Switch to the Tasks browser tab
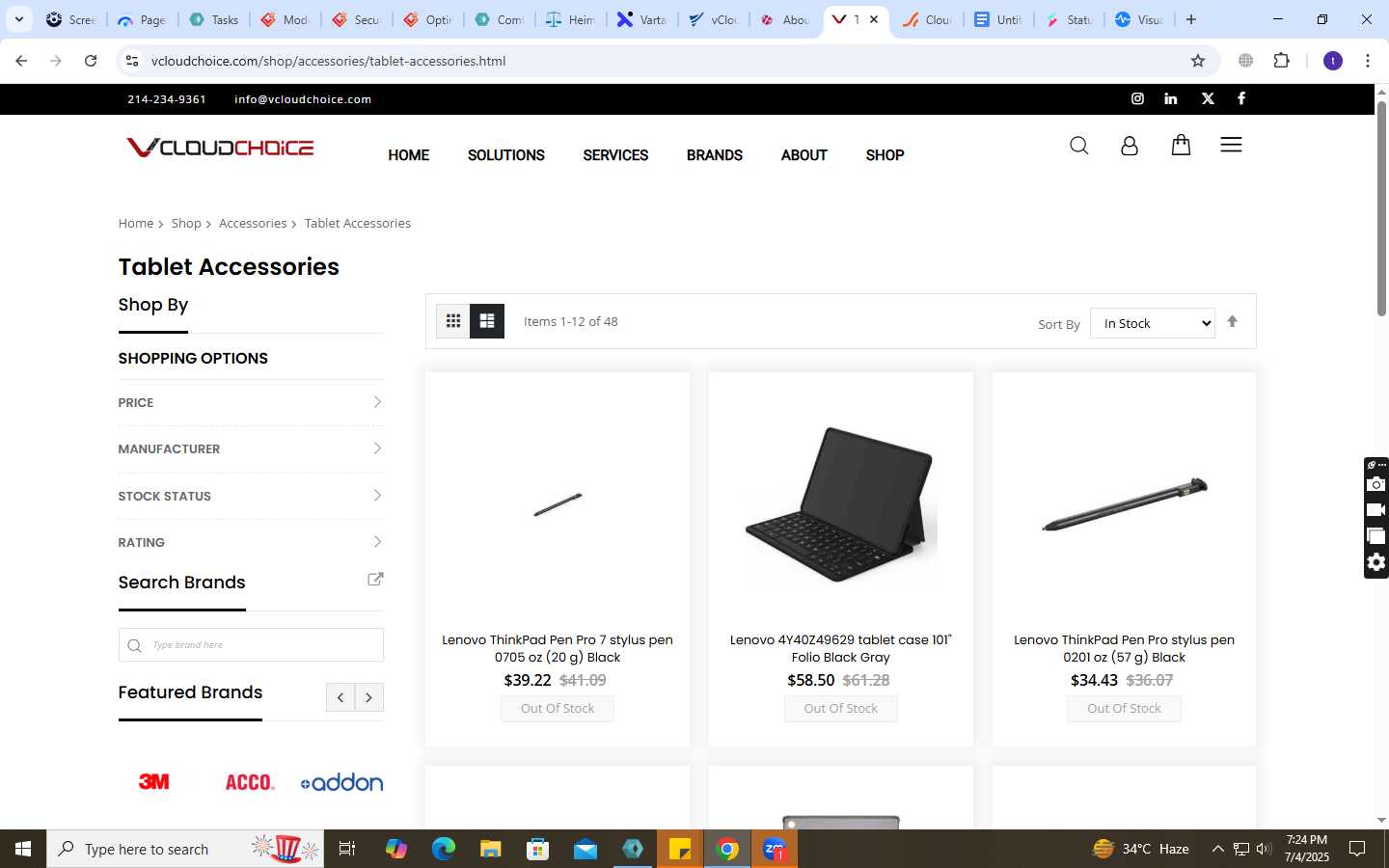The width and height of the screenshot is (1389, 868). tap(214, 19)
